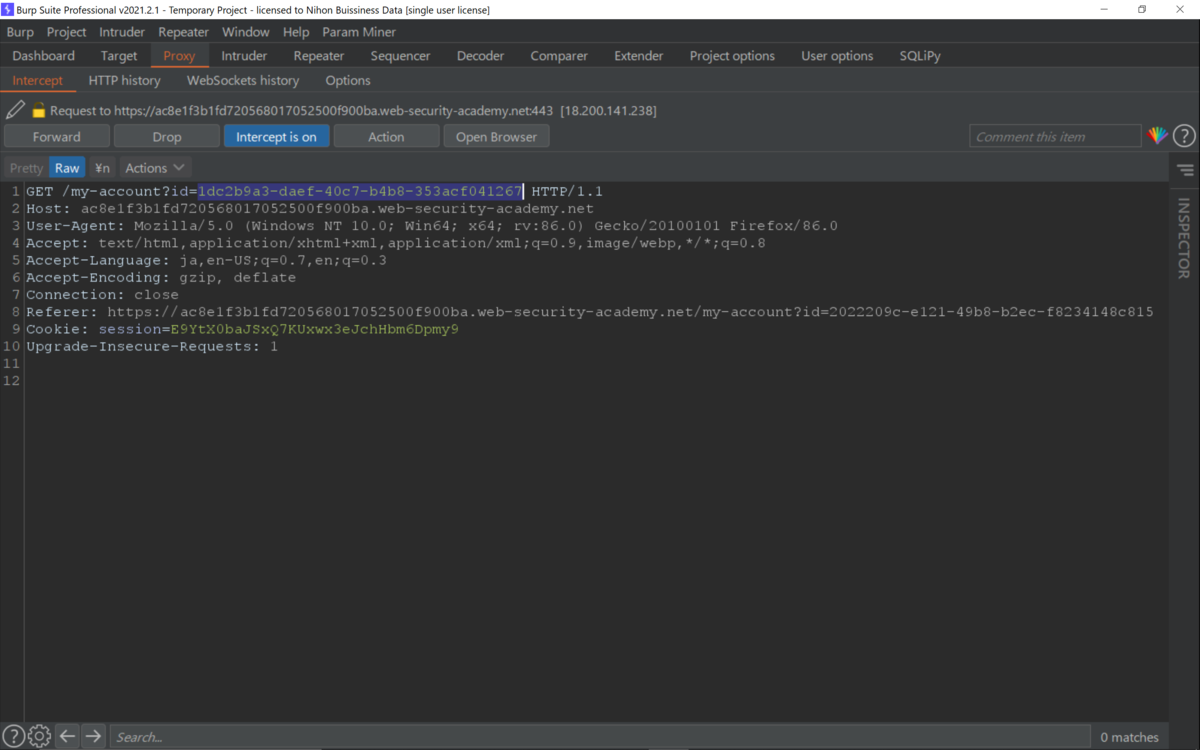Click the Comment this item field
The height and width of the screenshot is (750, 1200).
pyautogui.click(x=1055, y=136)
